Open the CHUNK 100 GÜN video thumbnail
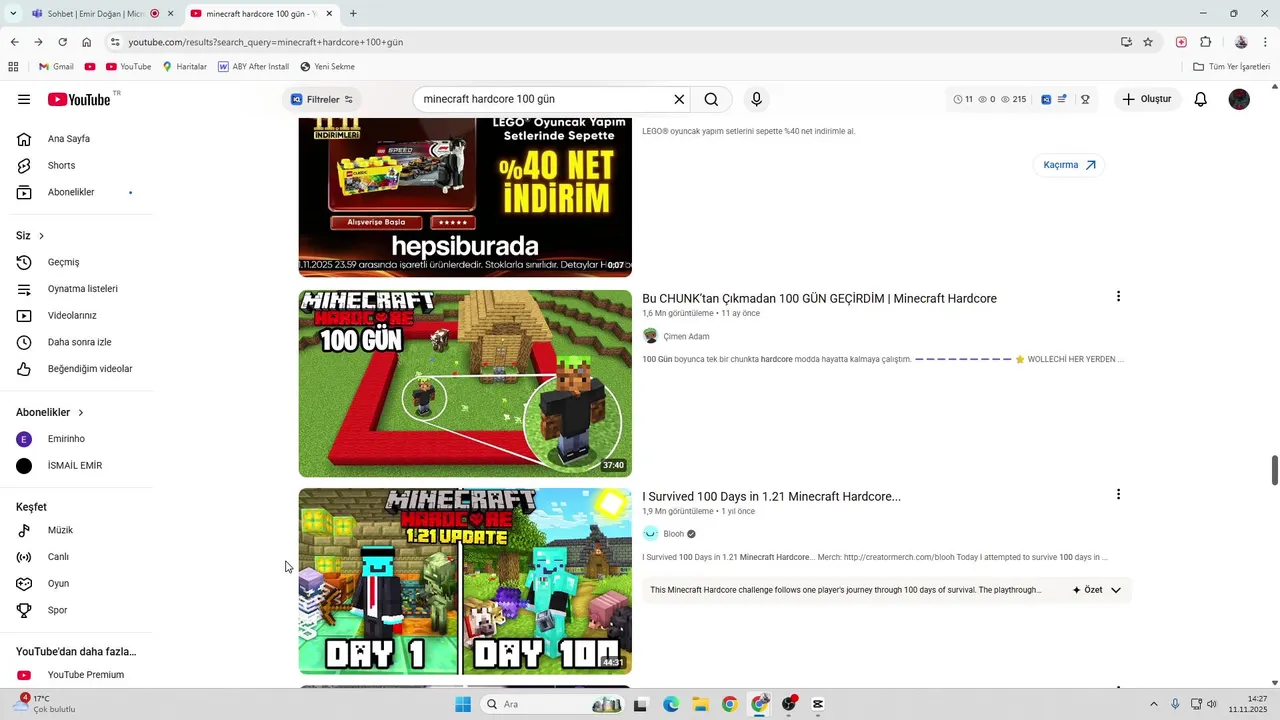 (x=465, y=383)
